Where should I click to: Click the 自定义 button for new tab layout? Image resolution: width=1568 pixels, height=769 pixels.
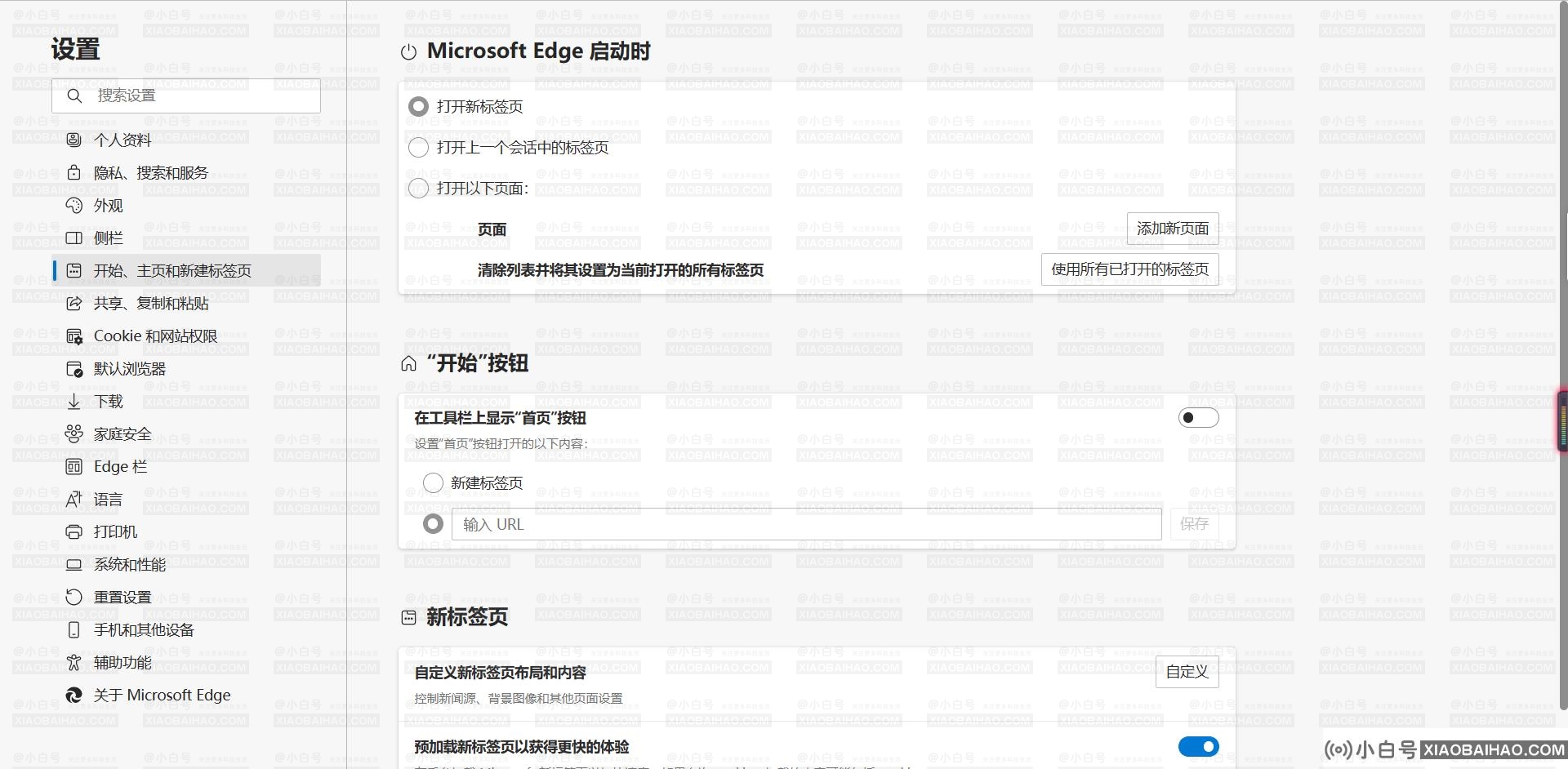tap(1187, 671)
